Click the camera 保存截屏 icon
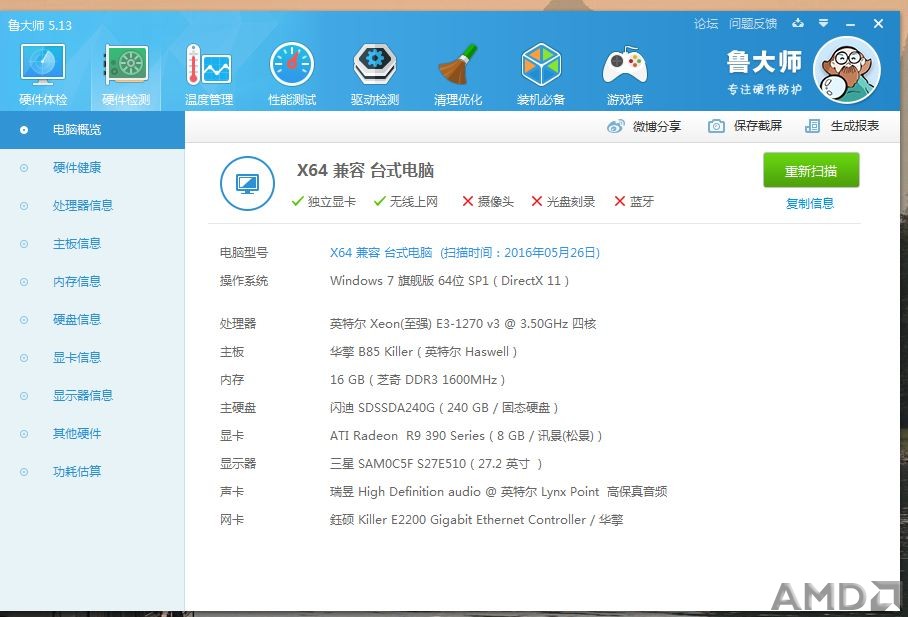The image size is (908, 617). tap(716, 126)
